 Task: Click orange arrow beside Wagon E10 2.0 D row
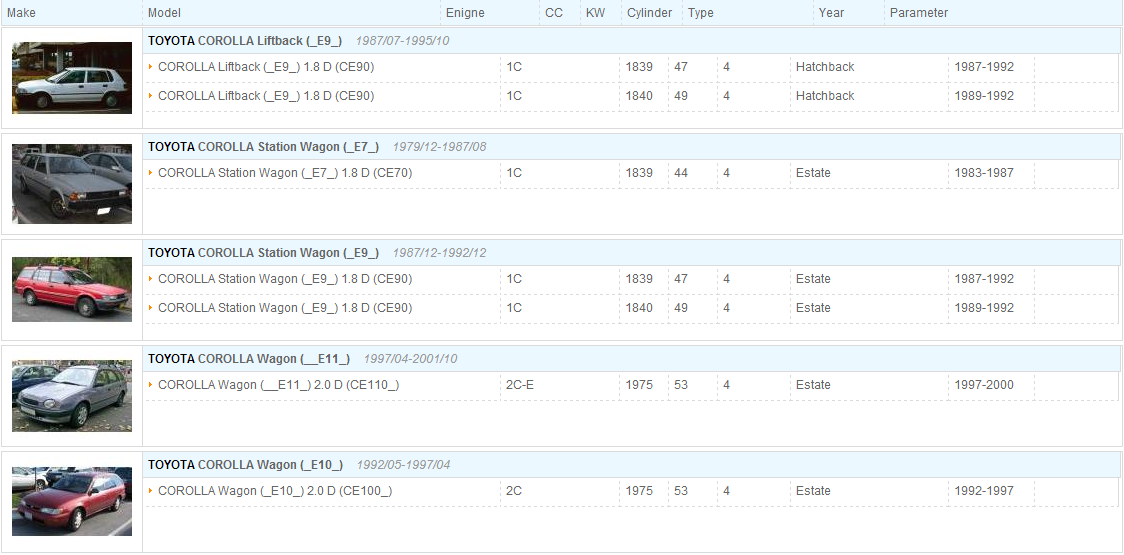pos(151,491)
